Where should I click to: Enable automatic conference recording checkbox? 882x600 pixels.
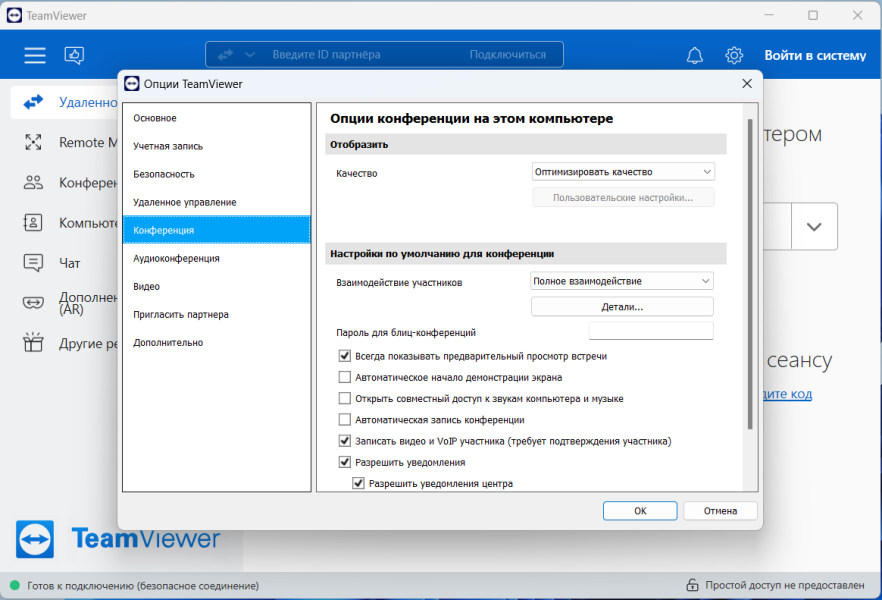[x=345, y=419]
